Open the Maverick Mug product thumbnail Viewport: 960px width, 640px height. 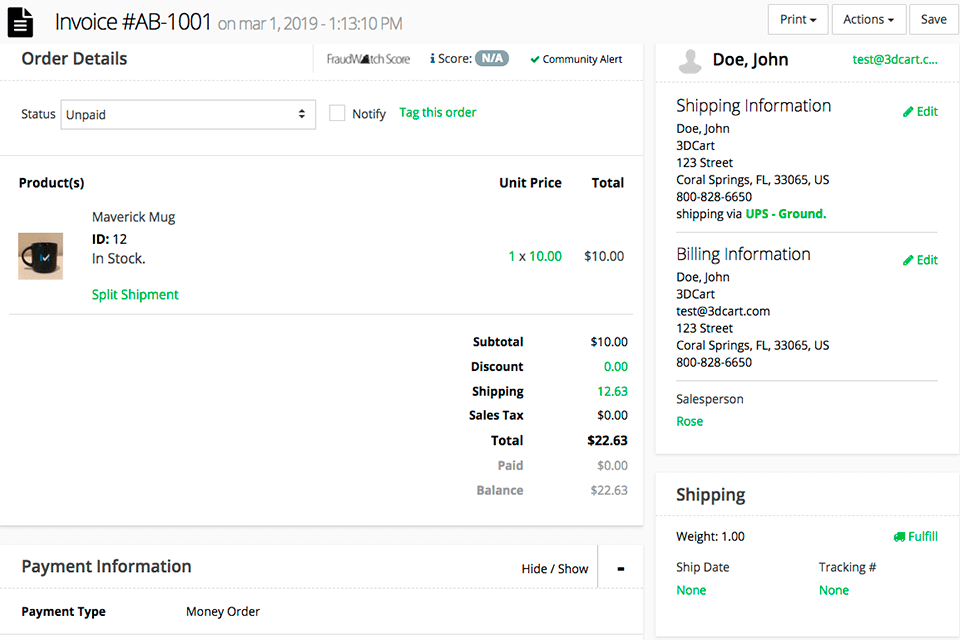click(x=41, y=256)
